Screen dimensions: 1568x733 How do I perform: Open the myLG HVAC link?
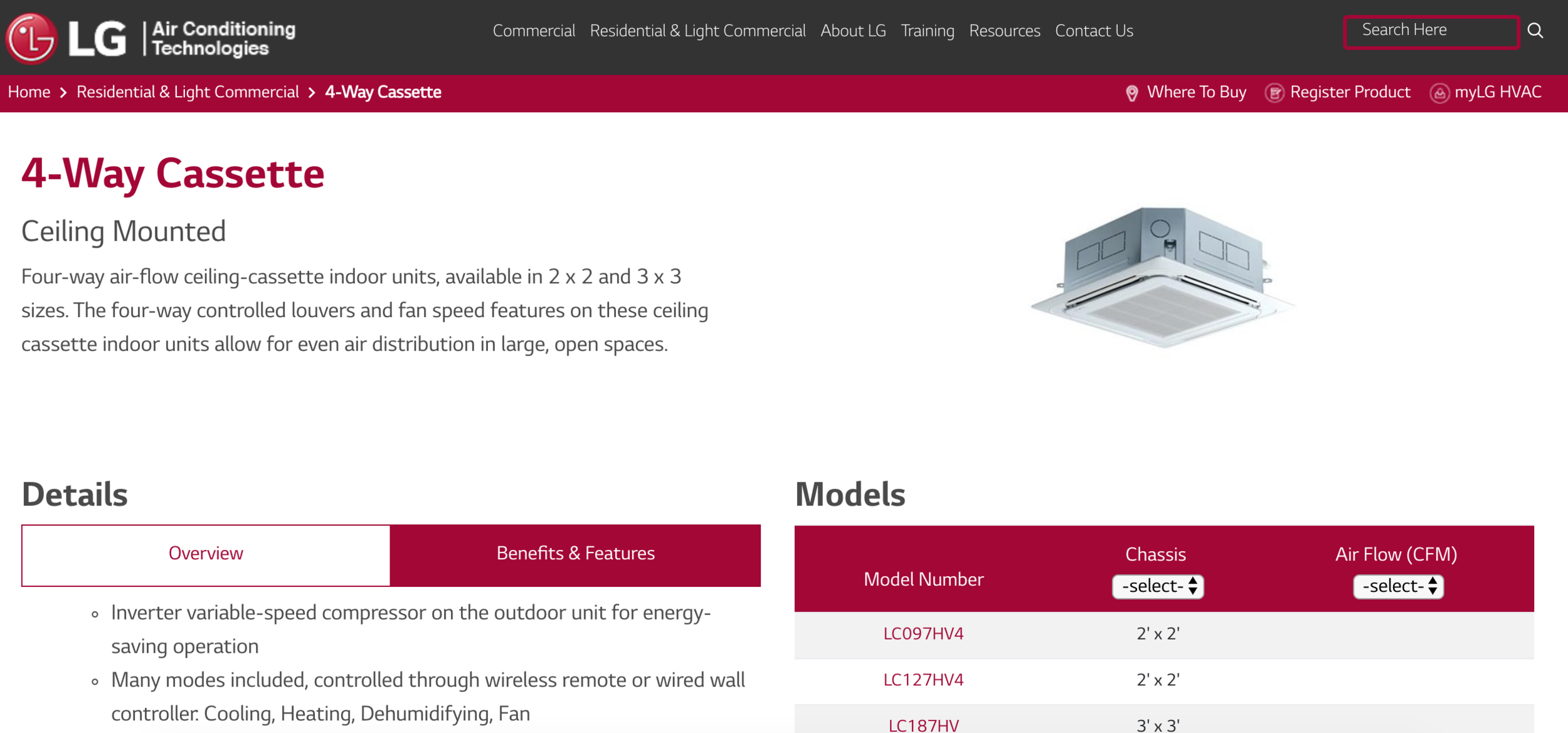pyautogui.click(x=1498, y=92)
